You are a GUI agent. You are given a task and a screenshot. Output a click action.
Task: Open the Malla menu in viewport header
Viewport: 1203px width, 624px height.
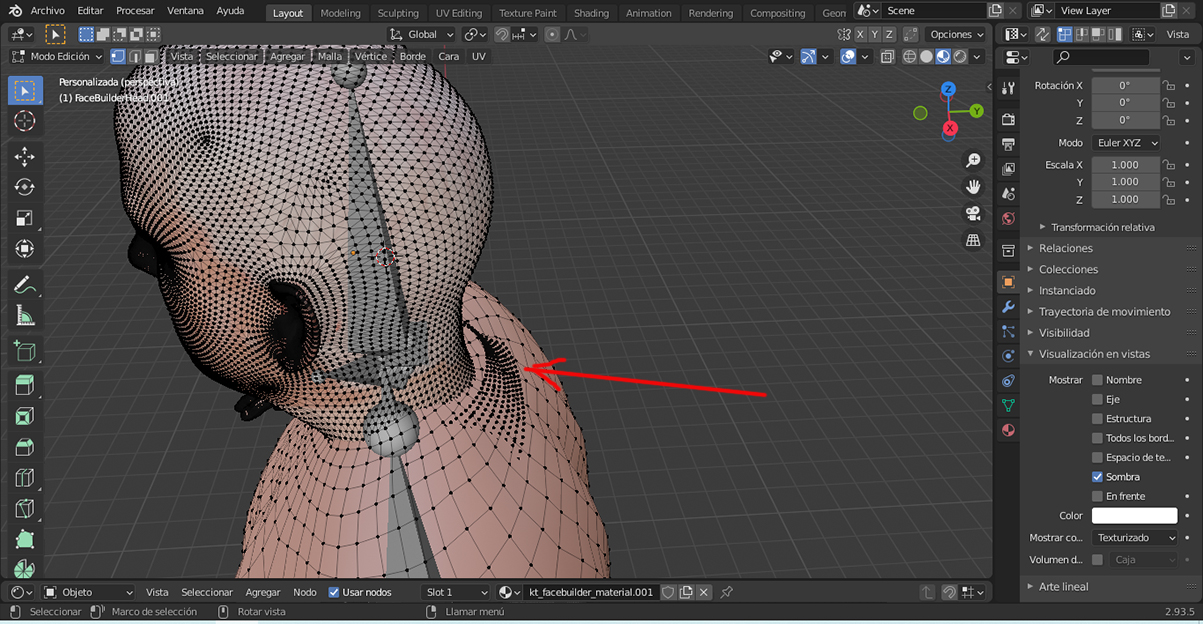330,57
